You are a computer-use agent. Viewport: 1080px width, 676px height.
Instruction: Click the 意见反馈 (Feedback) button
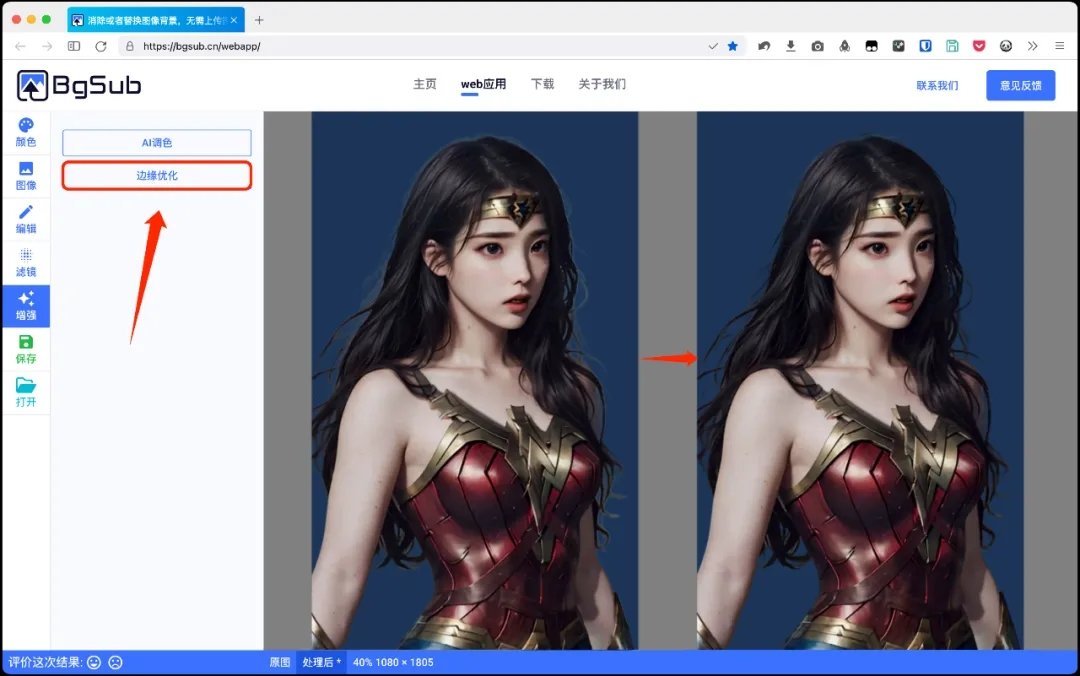pos(1020,85)
